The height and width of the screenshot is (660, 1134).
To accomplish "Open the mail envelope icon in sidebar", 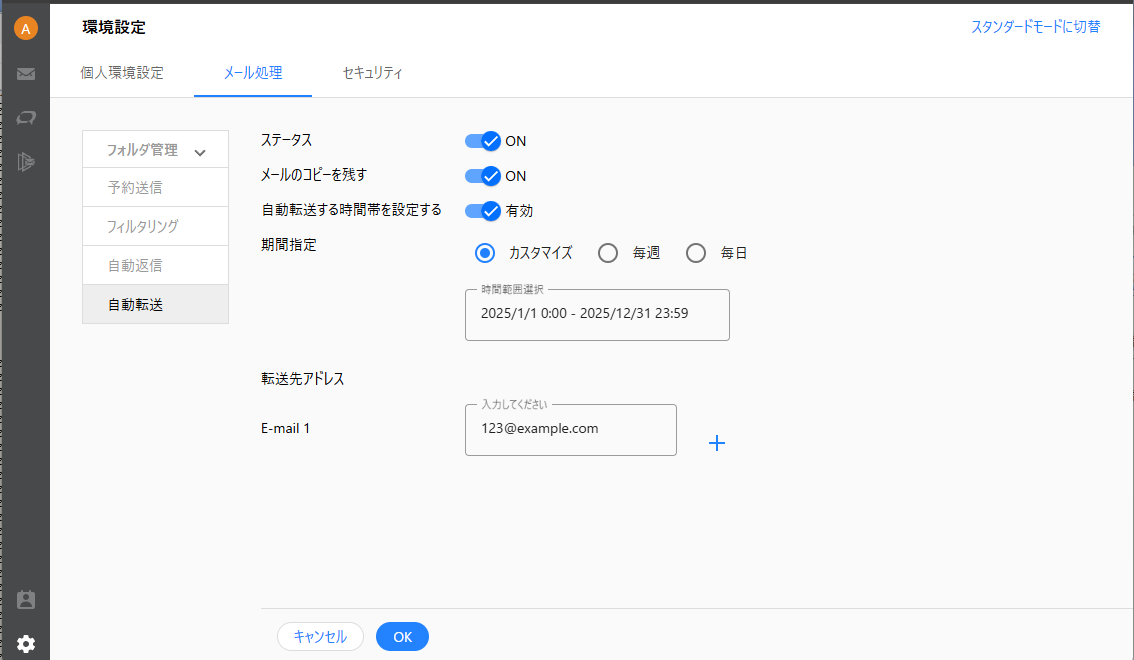I will click(x=26, y=74).
